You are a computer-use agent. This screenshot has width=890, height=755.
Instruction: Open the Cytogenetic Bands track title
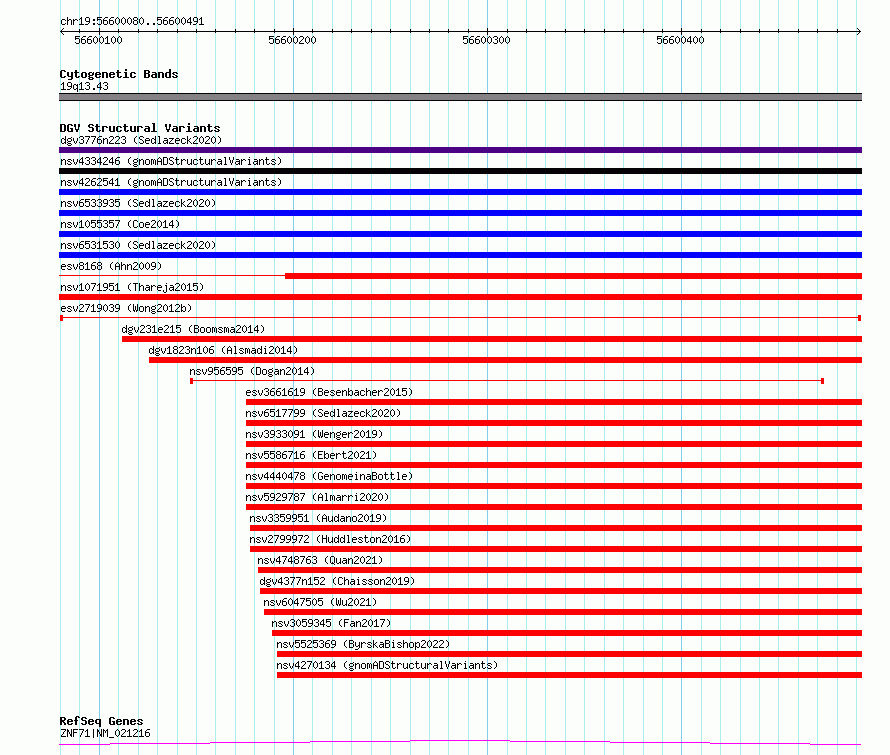(119, 74)
